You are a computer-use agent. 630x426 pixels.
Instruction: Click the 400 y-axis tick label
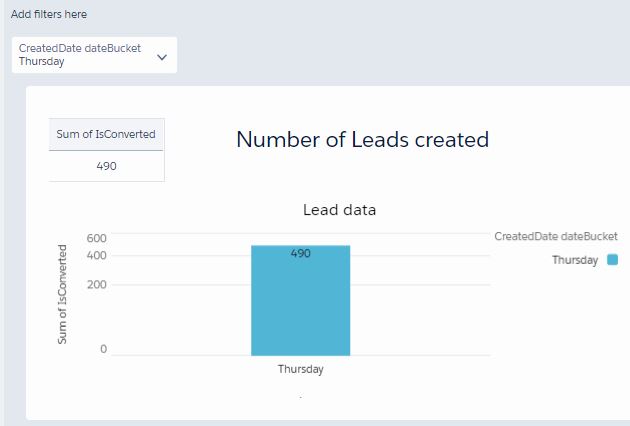97,256
